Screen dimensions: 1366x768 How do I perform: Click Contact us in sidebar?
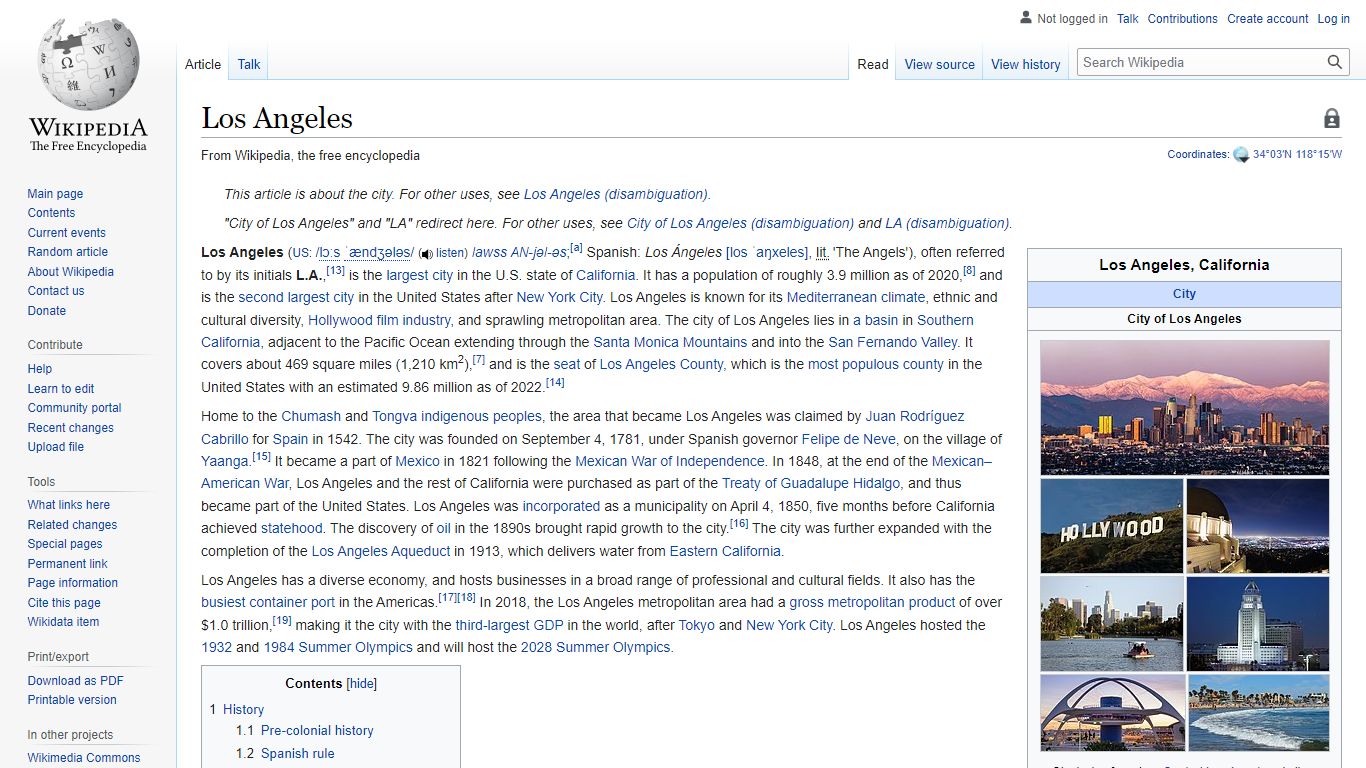(56, 291)
